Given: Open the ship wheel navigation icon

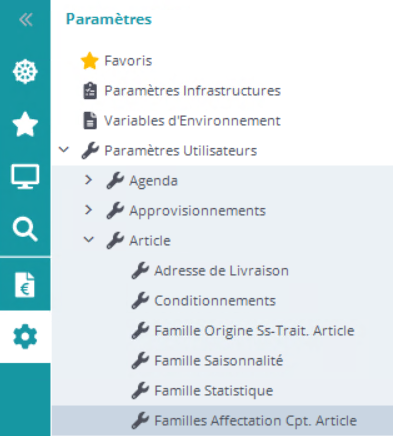Looking at the screenshot, I should tap(25, 72).
